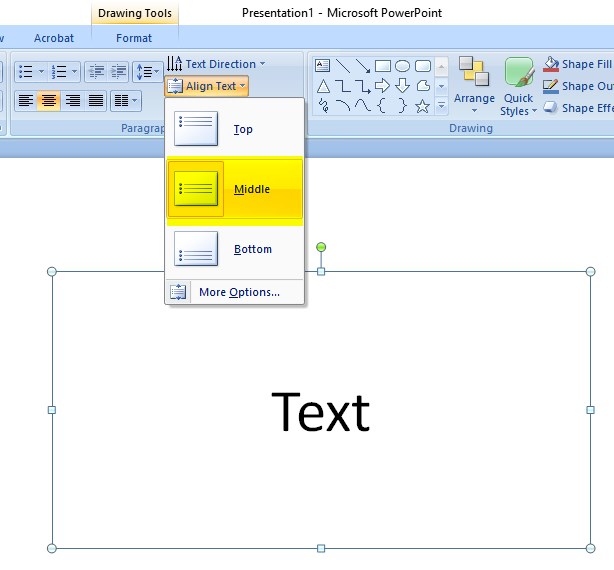Click the bottom middle sizing handle
This screenshot has width=614, height=570.
click(x=321, y=548)
